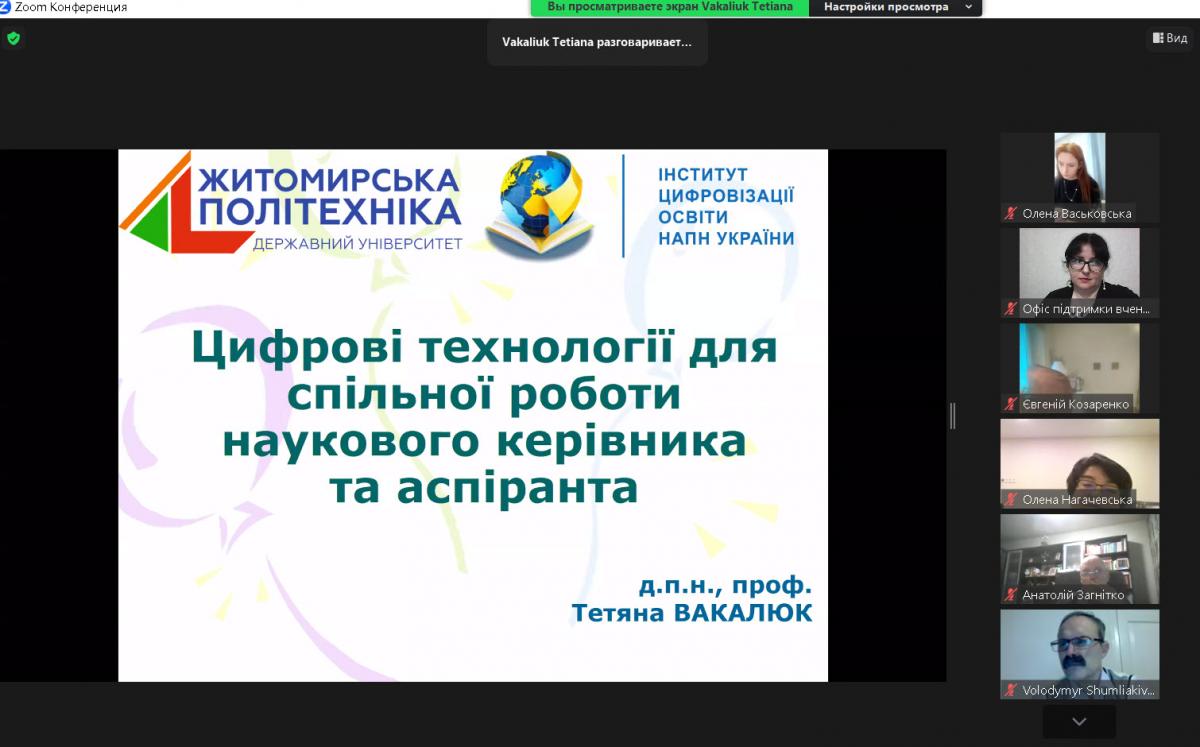Click the author name Тетяна ВАКАЛЮК on the slide

click(692, 612)
